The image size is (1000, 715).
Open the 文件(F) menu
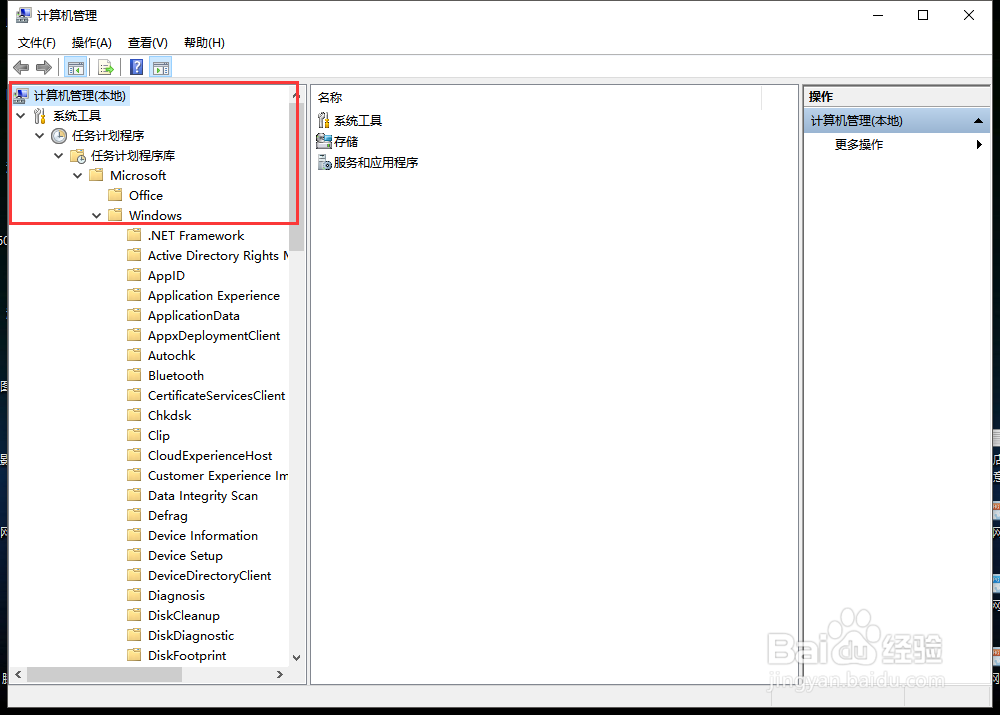[36, 43]
